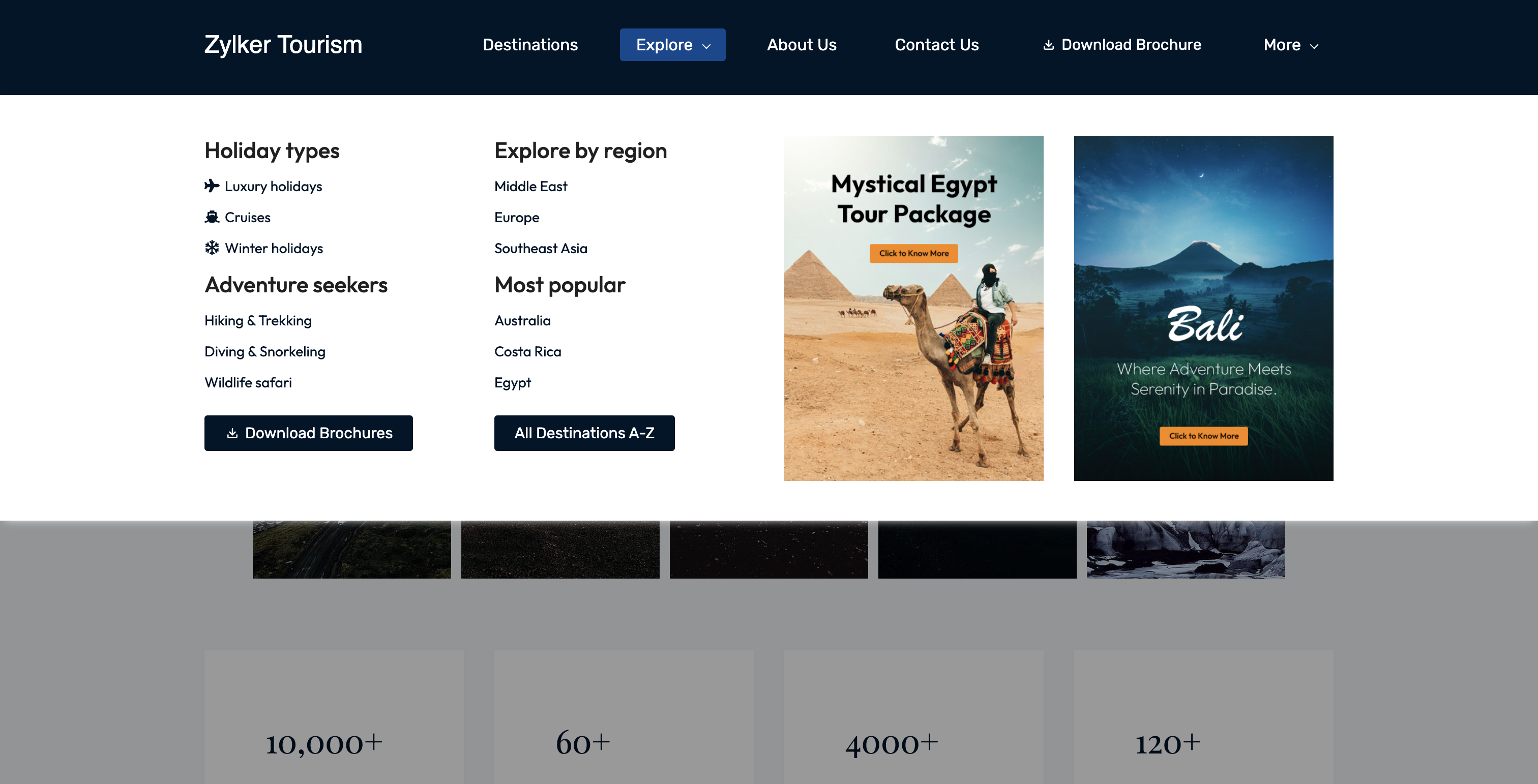The image size is (1538, 784).
Task: Select the Middle East region link
Action: click(530, 186)
